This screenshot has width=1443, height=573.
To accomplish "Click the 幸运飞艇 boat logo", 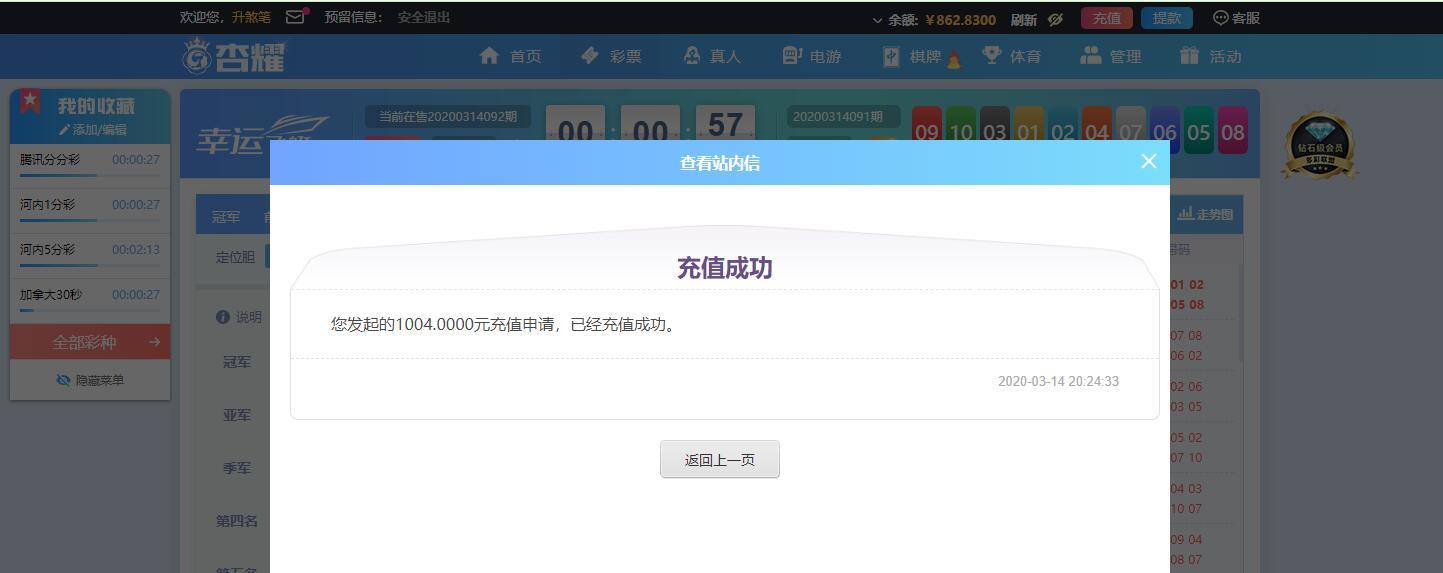I will pos(262,135).
